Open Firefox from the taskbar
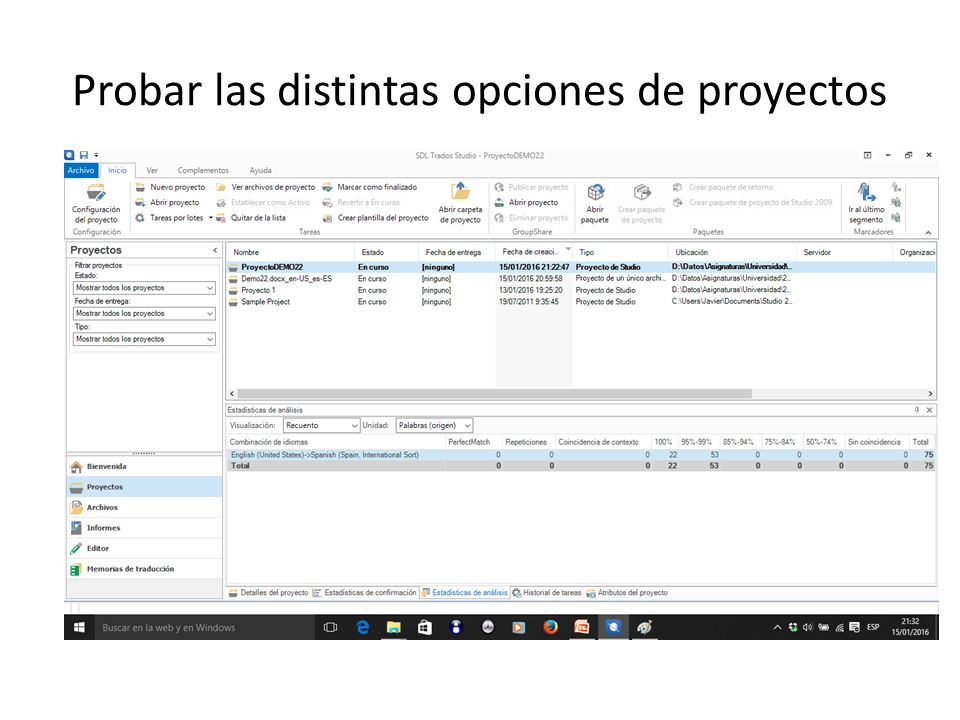Screen dimensions: 960x720 (550, 628)
